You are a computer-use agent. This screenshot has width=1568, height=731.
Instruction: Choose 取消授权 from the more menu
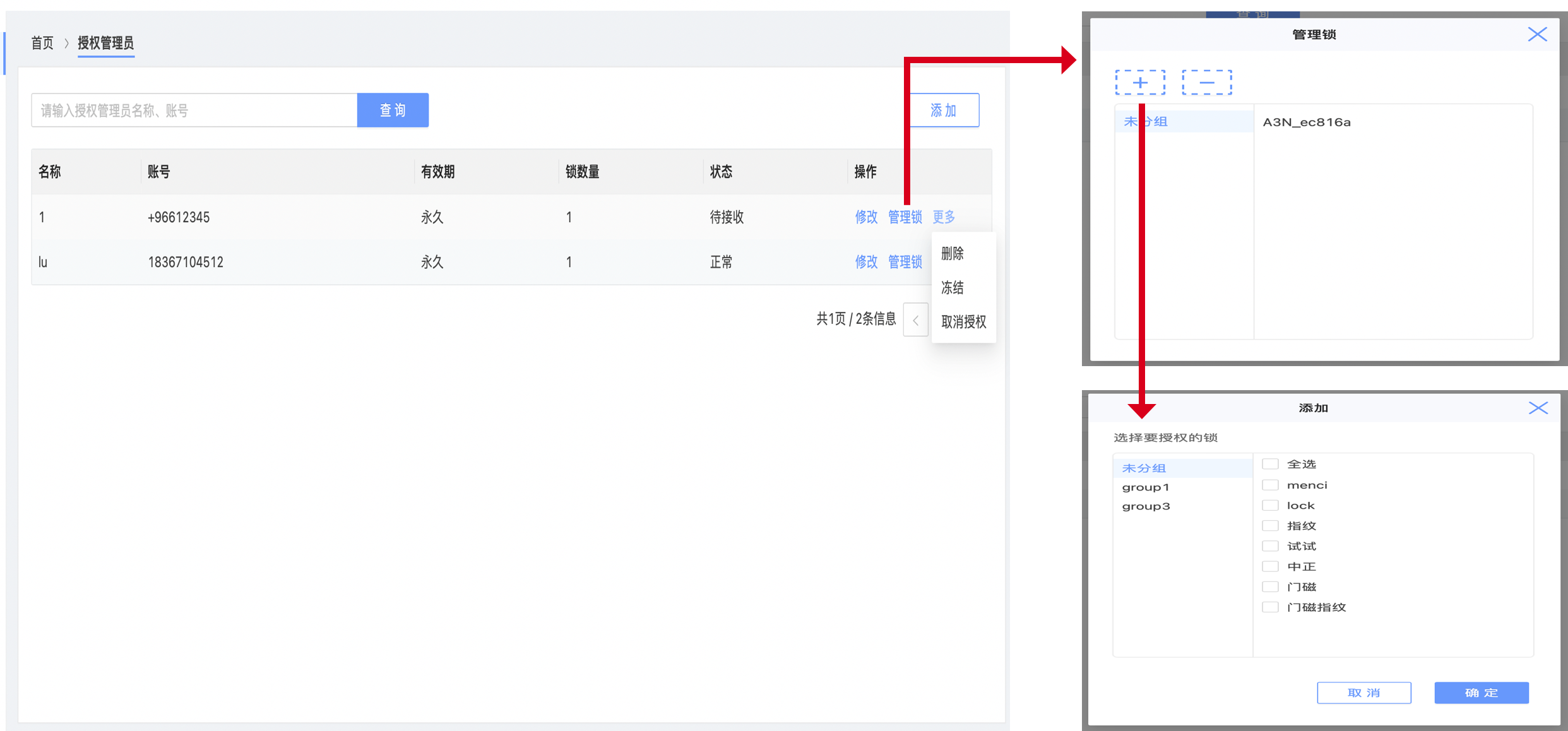(x=963, y=322)
